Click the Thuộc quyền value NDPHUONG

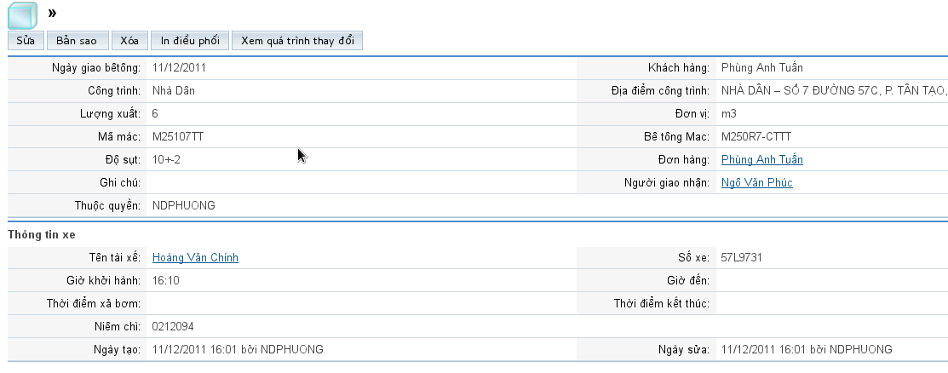point(184,206)
